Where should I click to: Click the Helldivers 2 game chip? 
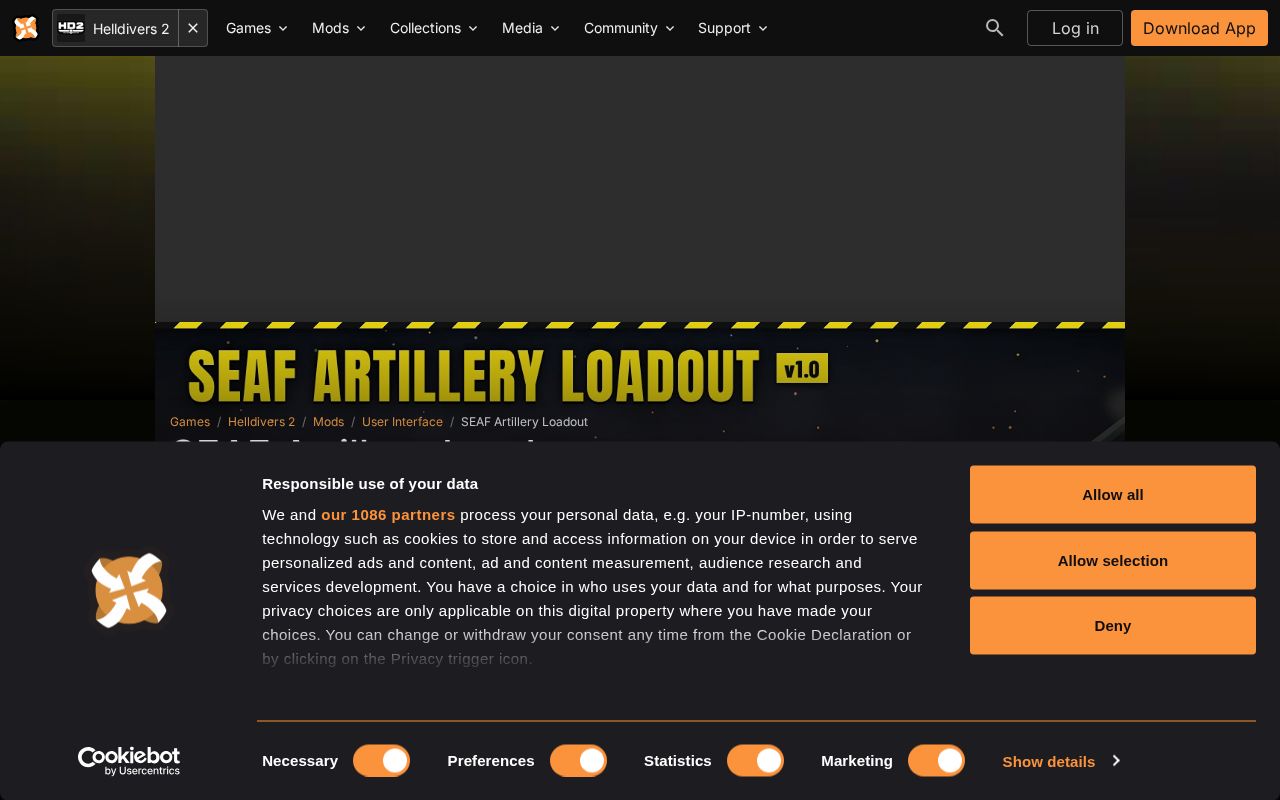click(115, 28)
